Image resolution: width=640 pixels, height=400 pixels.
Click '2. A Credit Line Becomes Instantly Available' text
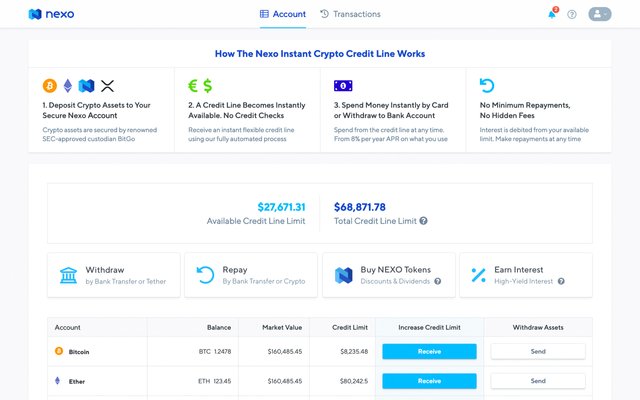(247, 110)
